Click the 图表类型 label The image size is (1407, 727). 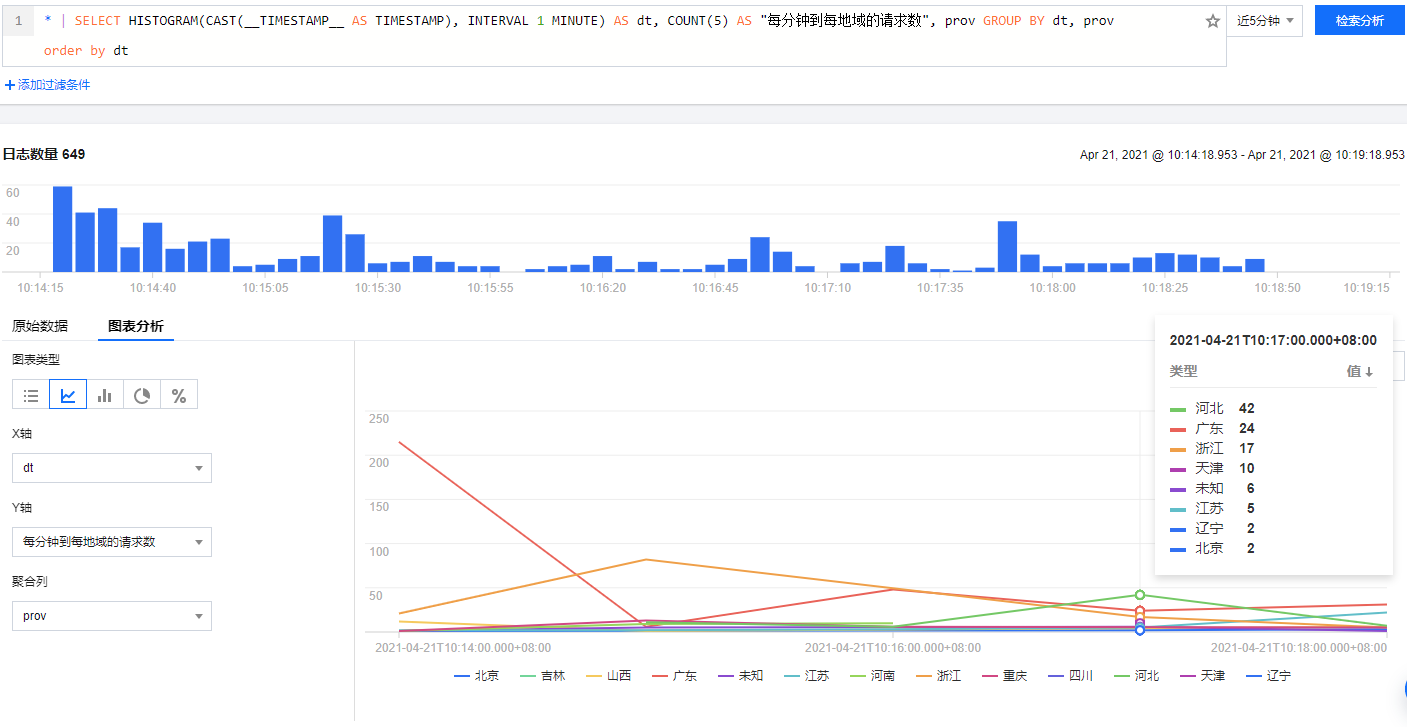click(x=36, y=360)
